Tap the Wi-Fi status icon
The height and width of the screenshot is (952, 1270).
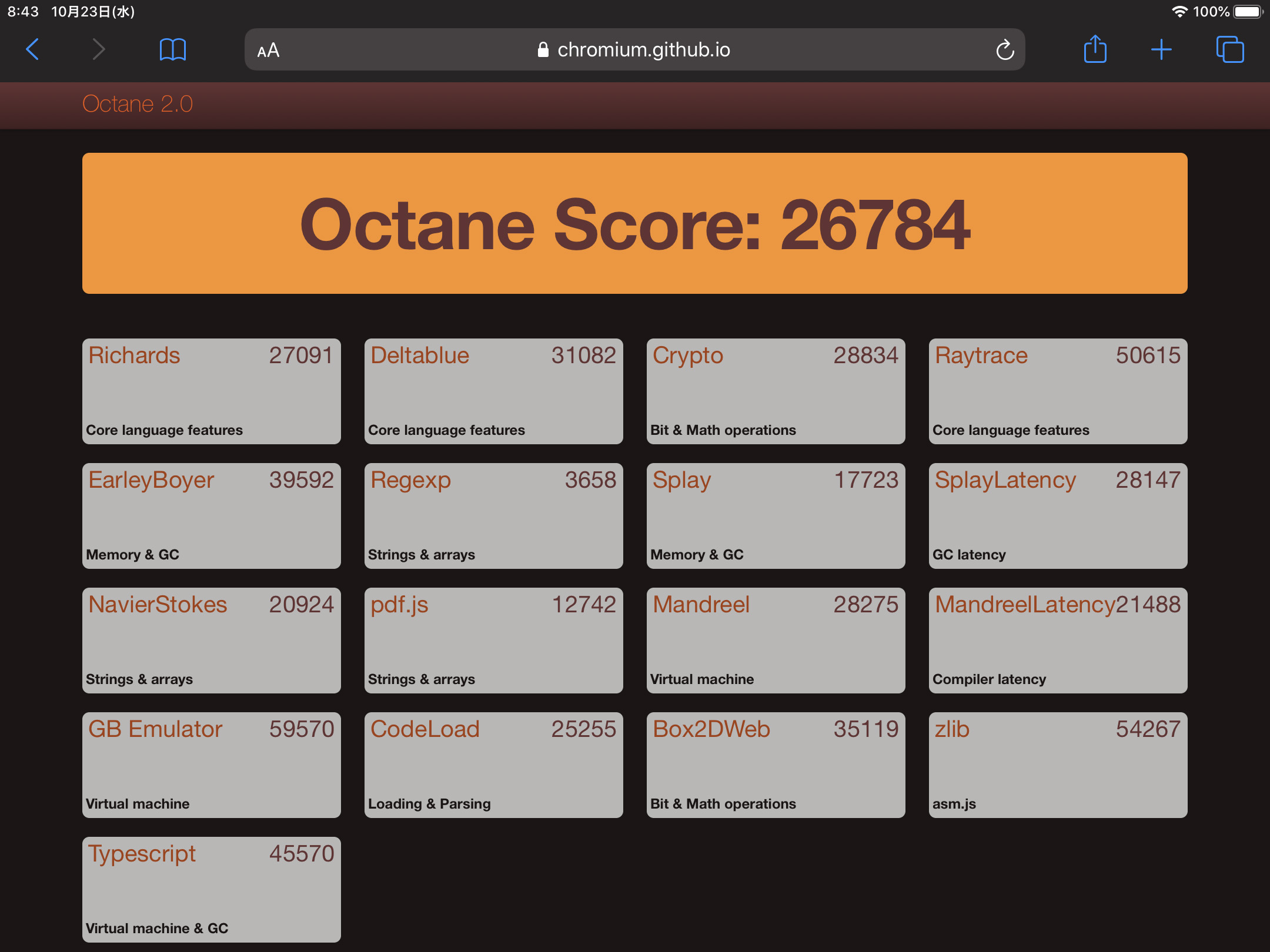[x=1179, y=11]
